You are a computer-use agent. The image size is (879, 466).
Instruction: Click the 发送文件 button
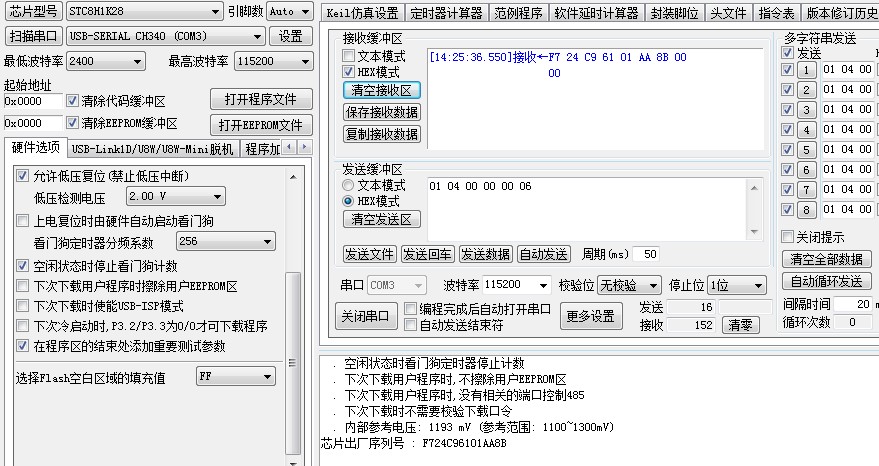pyautogui.click(x=369, y=255)
